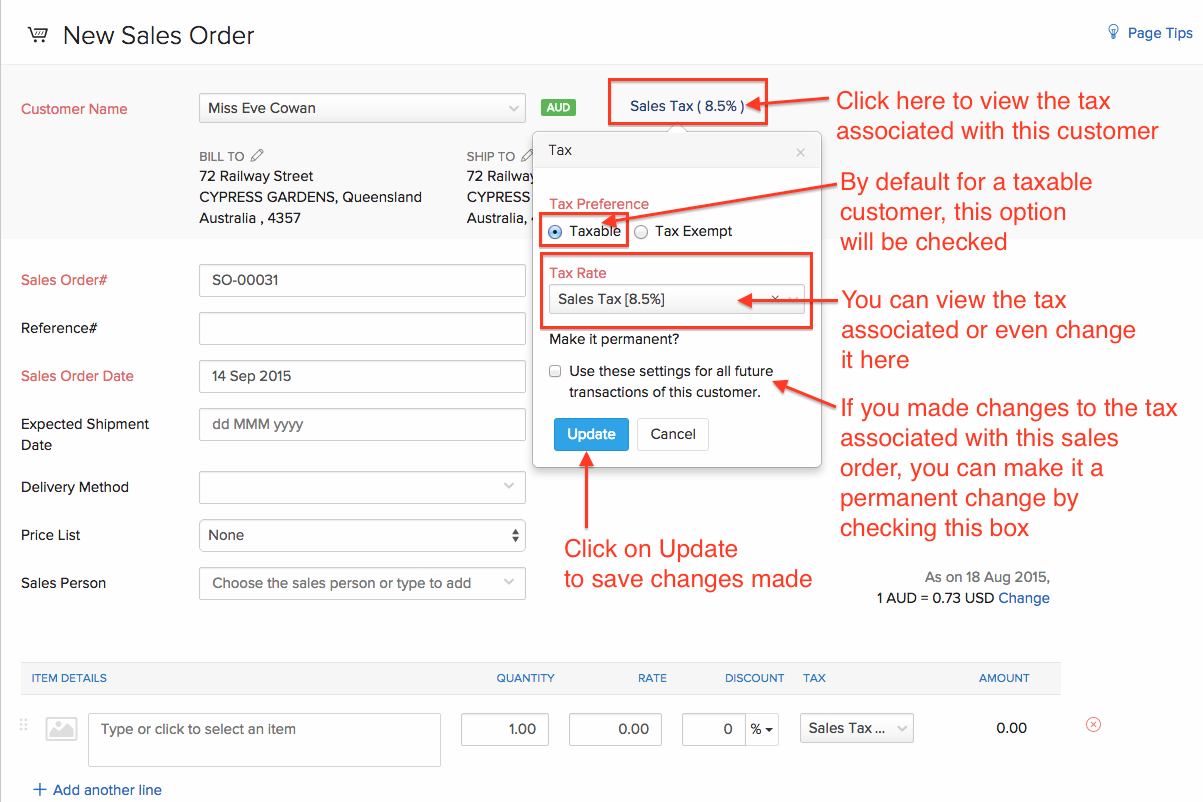Click the Page Tips lightbulb icon
Viewport: 1203px width, 802px height.
(x=1113, y=32)
